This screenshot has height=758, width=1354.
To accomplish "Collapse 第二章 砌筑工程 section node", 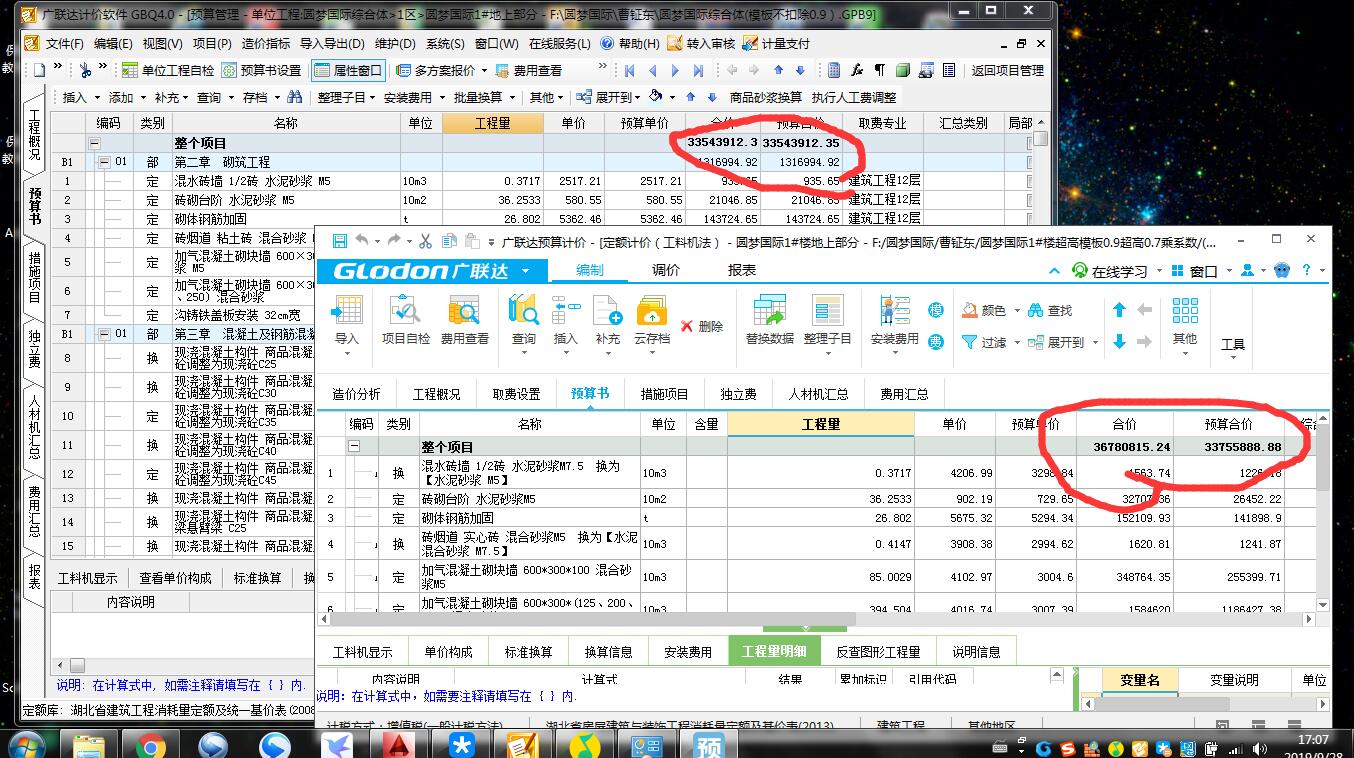I will (x=104, y=162).
